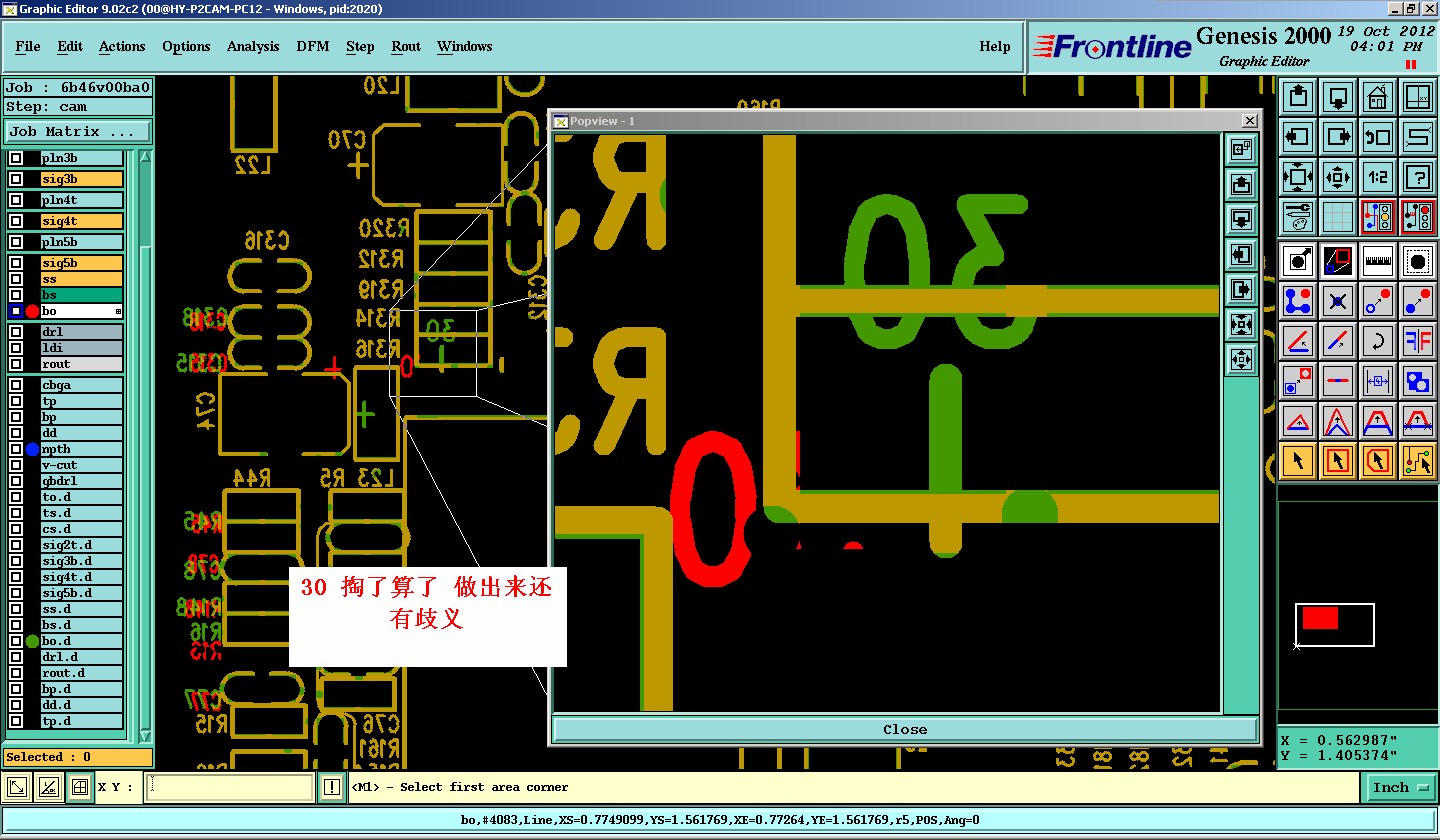Click the tp.d layer name
This screenshot has height=840, width=1440.
pyautogui.click(x=82, y=721)
